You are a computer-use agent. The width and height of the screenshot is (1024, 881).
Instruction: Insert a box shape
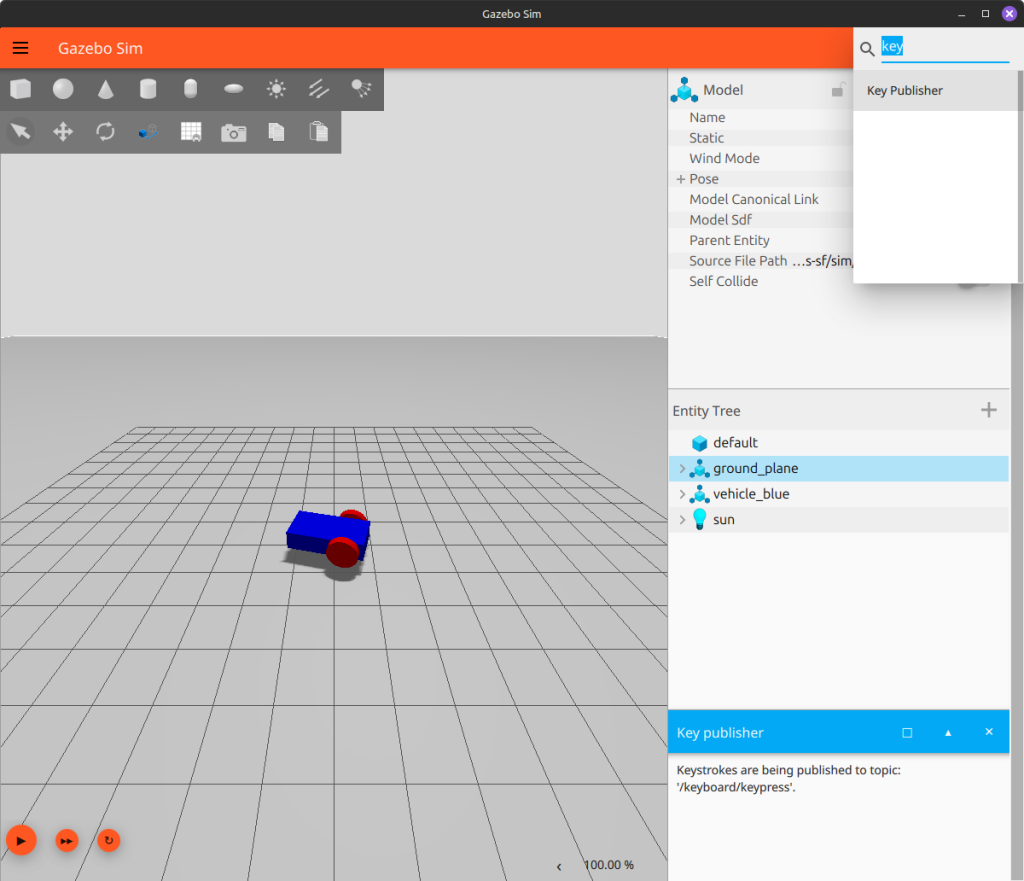pyautogui.click(x=20, y=90)
